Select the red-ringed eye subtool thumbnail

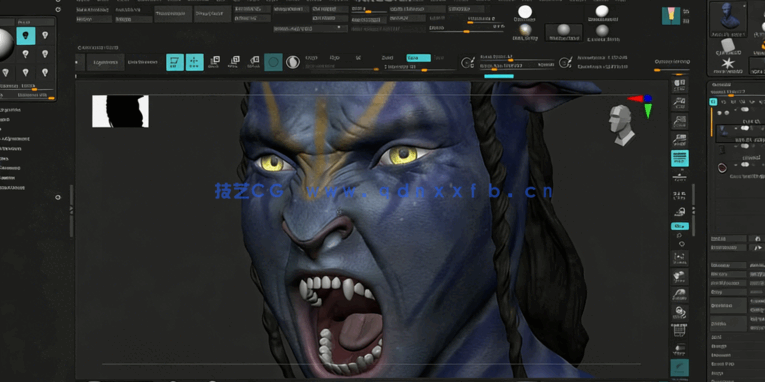722,168
